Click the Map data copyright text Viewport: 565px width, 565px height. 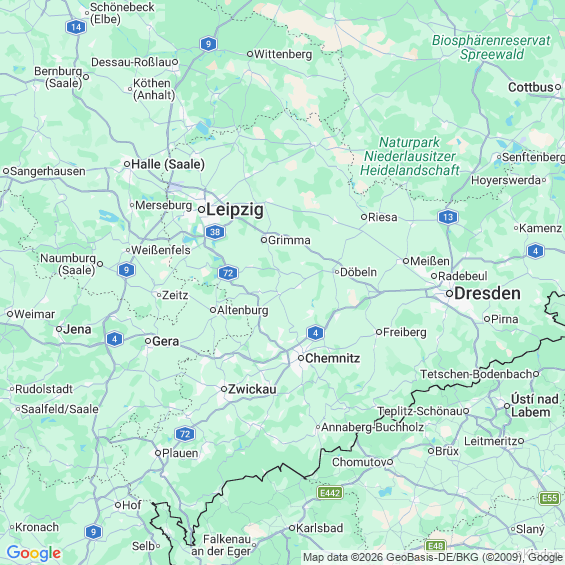click(433, 557)
